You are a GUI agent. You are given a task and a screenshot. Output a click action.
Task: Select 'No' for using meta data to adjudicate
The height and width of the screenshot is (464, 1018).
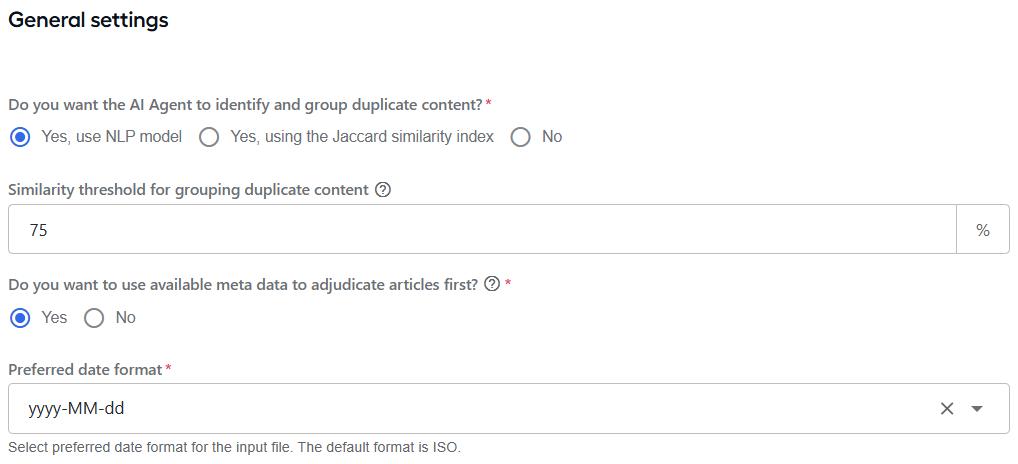pos(94,318)
